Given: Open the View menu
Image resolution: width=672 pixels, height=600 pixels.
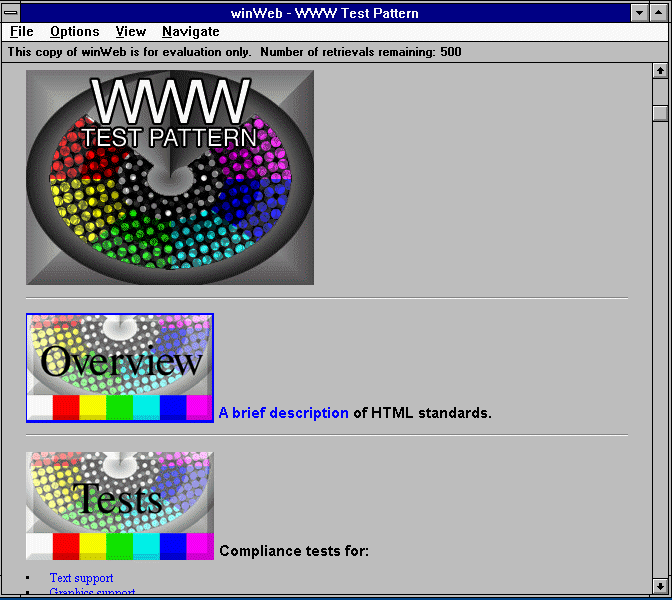Looking at the screenshot, I should pos(130,32).
